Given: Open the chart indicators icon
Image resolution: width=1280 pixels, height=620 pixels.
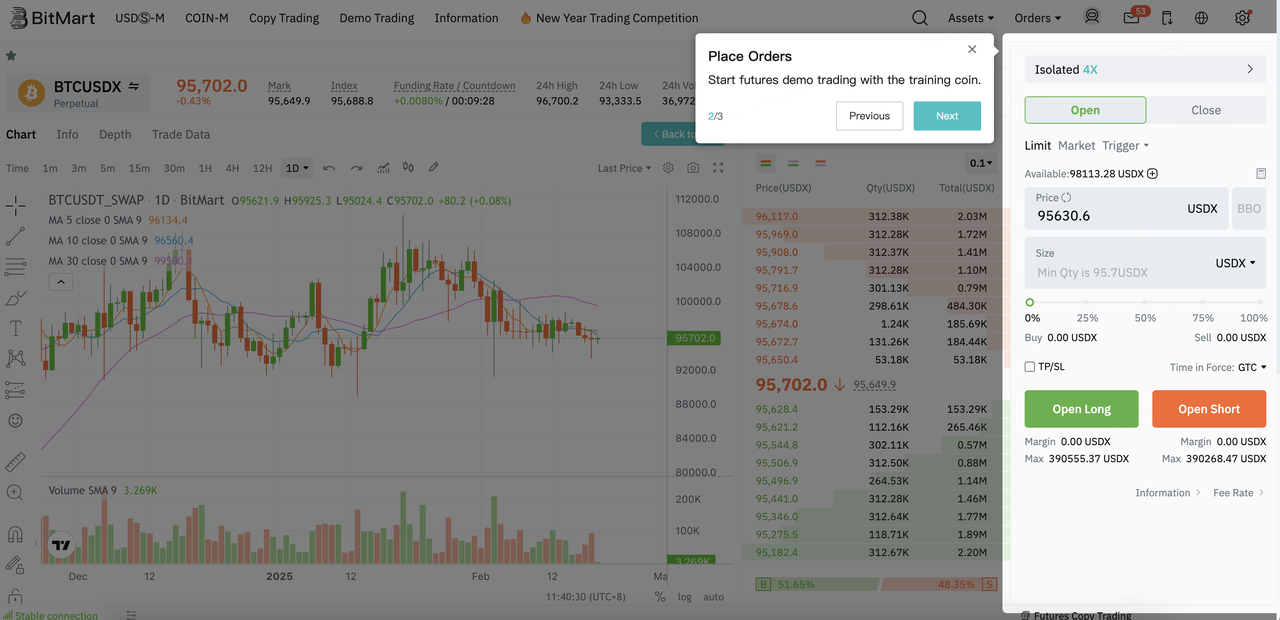Looking at the screenshot, I should pos(408,168).
